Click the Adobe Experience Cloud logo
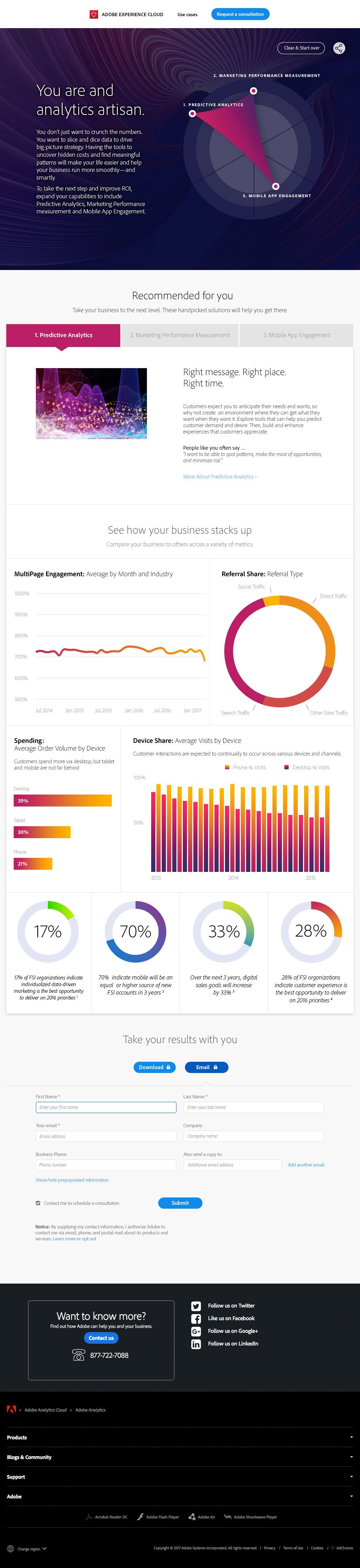 pos(94,14)
